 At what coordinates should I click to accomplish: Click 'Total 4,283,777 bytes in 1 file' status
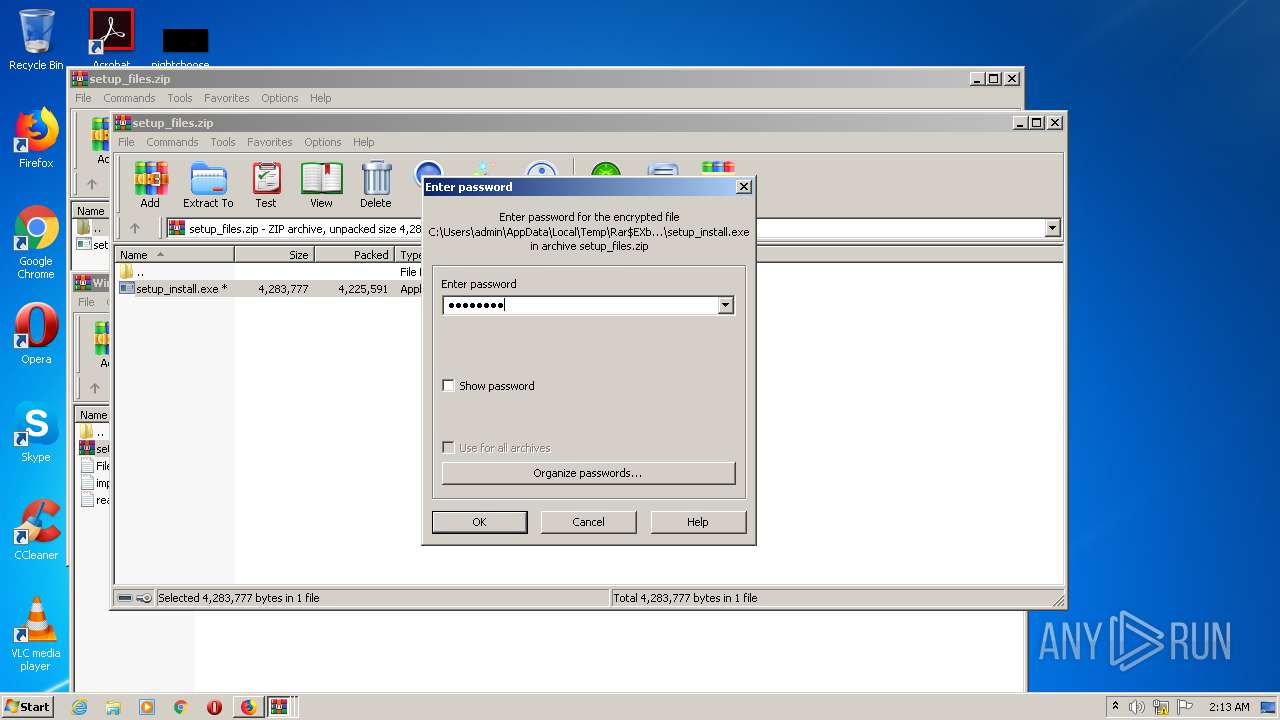tap(686, 598)
